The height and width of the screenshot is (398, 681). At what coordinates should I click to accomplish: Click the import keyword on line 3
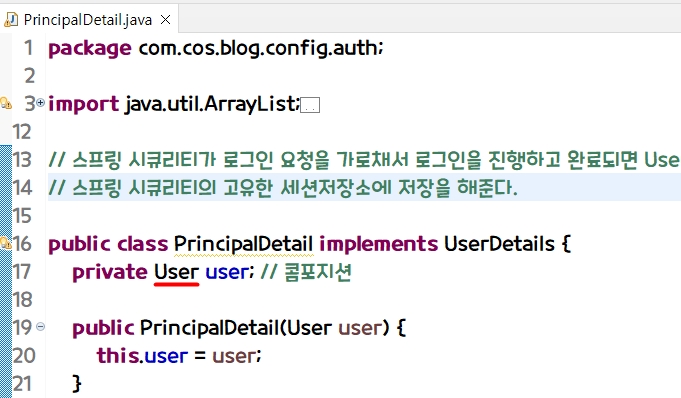[83, 104]
